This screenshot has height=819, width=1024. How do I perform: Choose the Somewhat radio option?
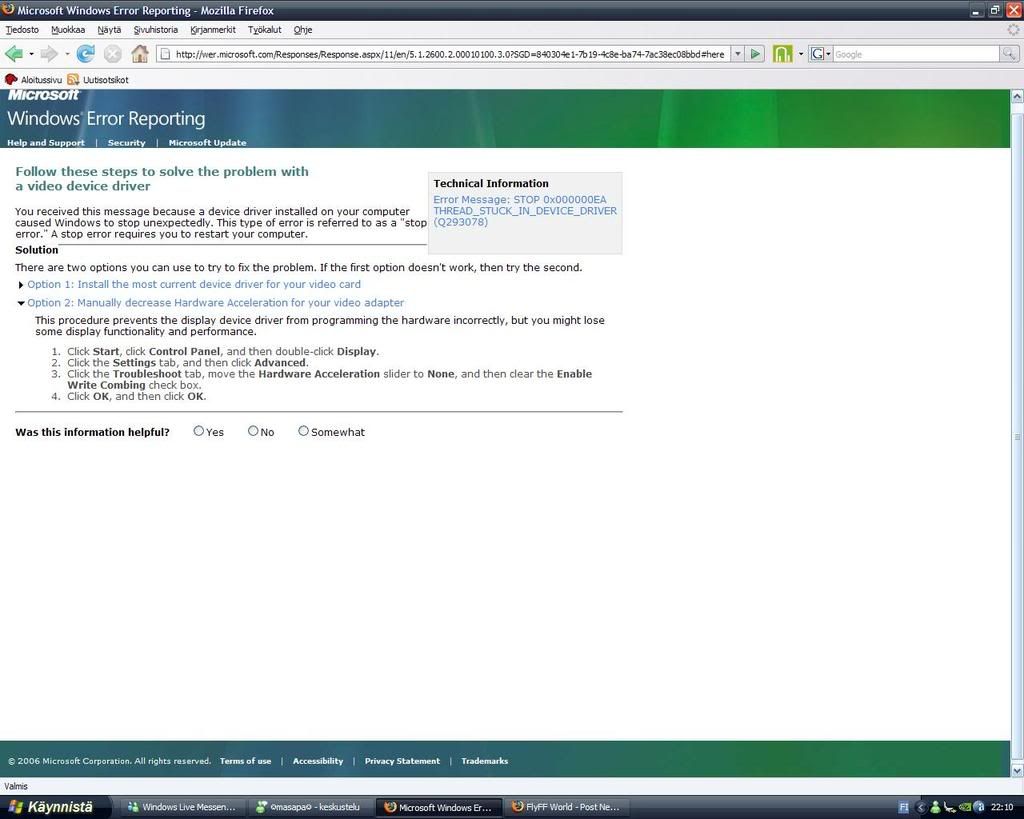click(x=304, y=431)
